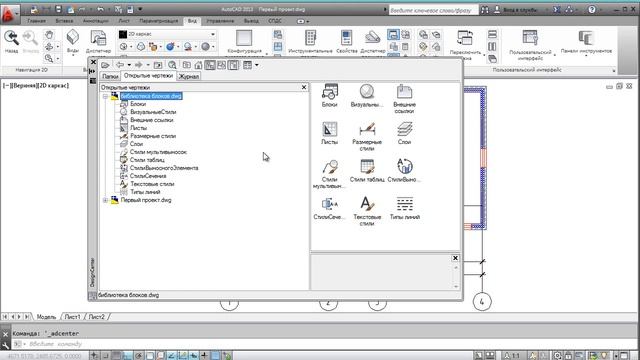Switch to the Папки DesignCenter tab
640x360 pixels.
pyautogui.click(x=110, y=76)
